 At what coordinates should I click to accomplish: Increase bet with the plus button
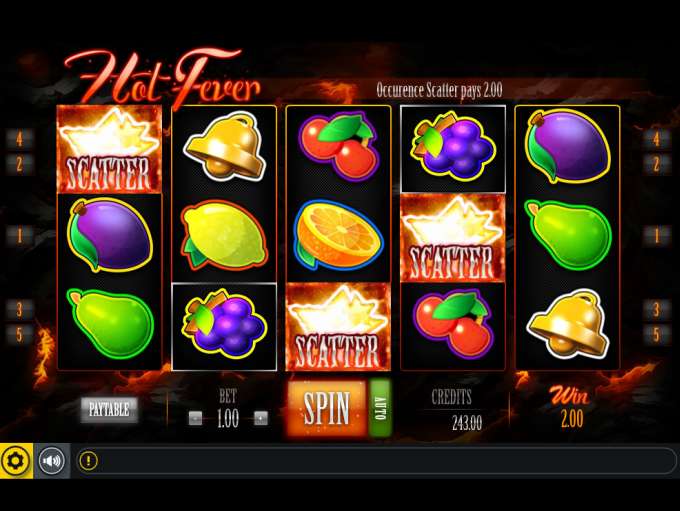[x=261, y=419]
